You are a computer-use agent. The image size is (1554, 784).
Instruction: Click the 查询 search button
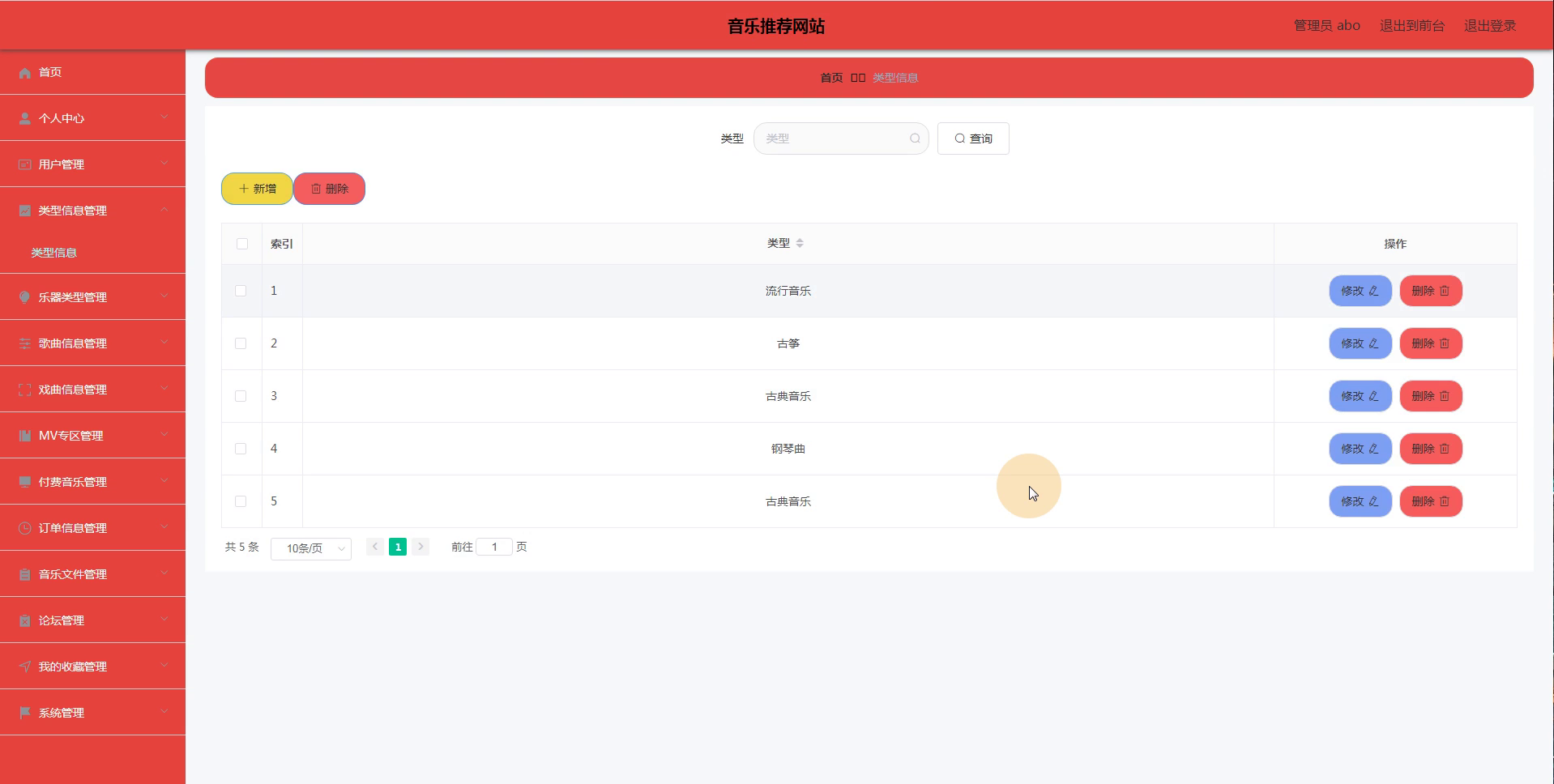973,138
